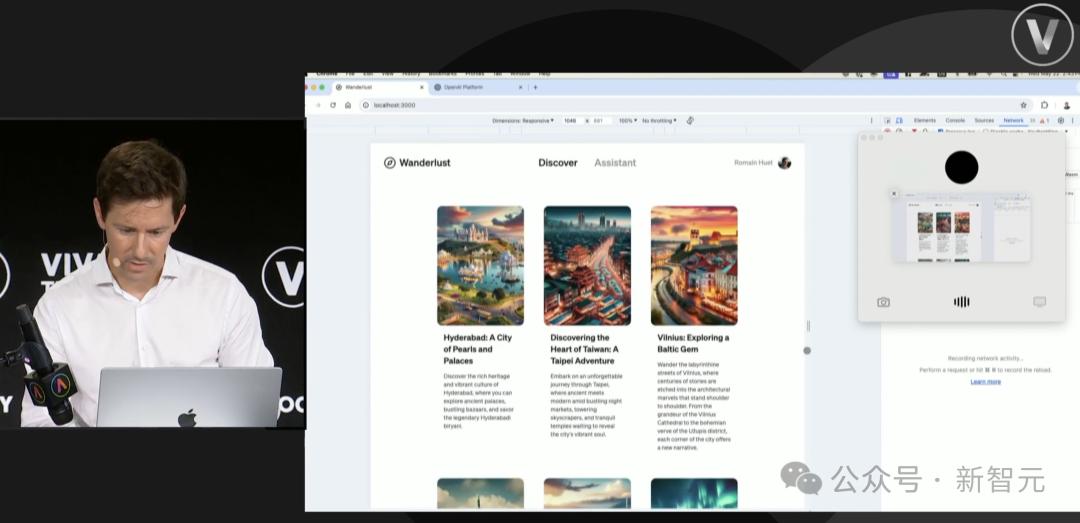
Task: Click the rotate viewport icon in device toolbar
Action: (690, 121)
